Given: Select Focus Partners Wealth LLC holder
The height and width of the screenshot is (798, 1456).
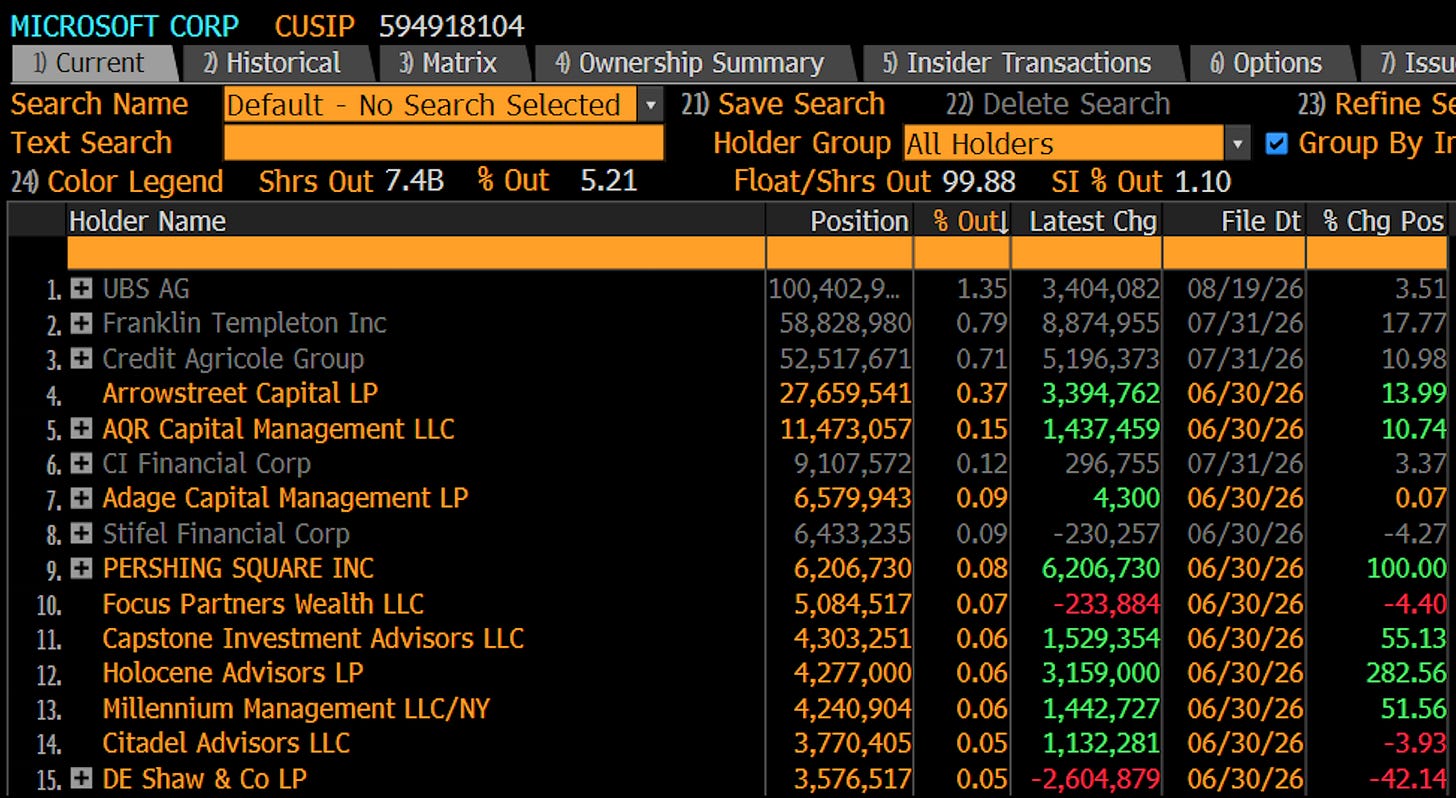Looking at the screenshot, I should pyautogui.click(x=263, y=604).
